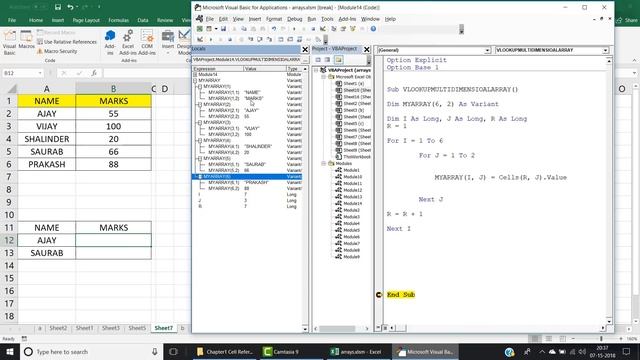Open Properties Window toolbar icon

(343, 29)
